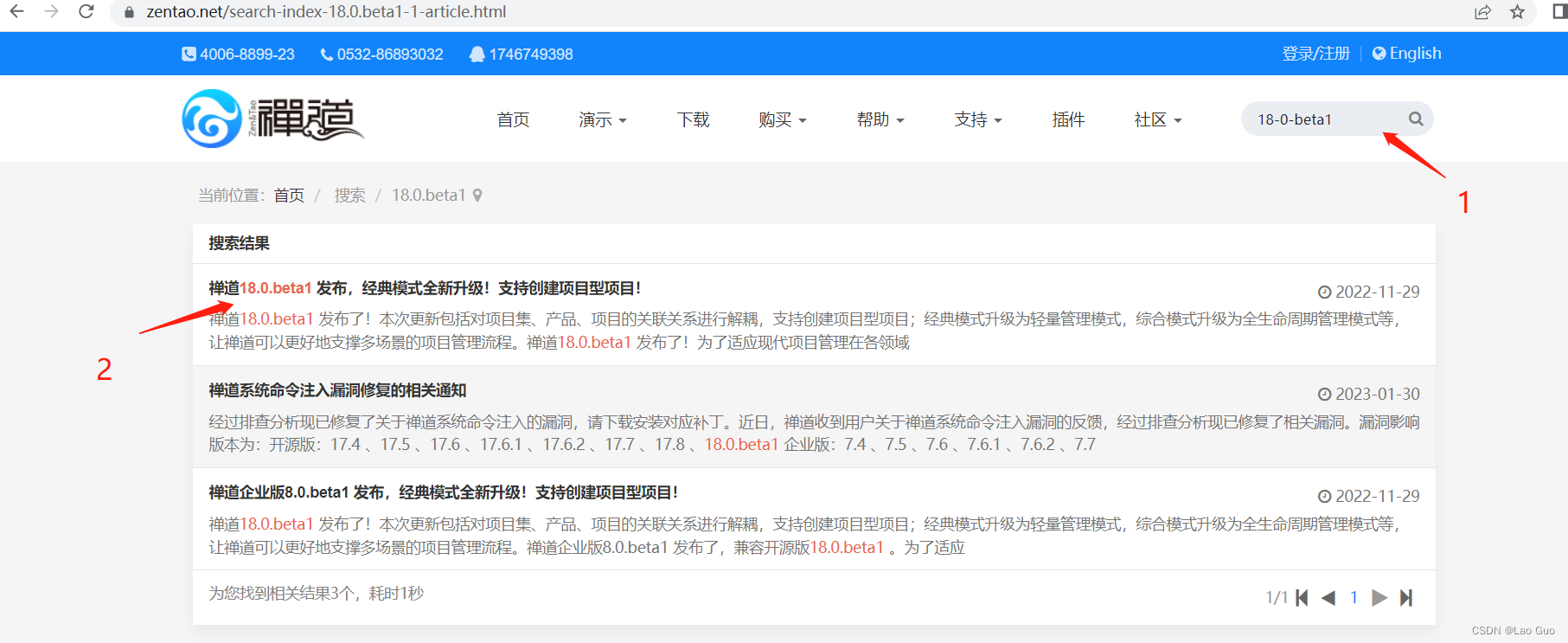The image size is (1568, 643).
Task: Bookmark page with star icon
Action: pos(1517,12)
